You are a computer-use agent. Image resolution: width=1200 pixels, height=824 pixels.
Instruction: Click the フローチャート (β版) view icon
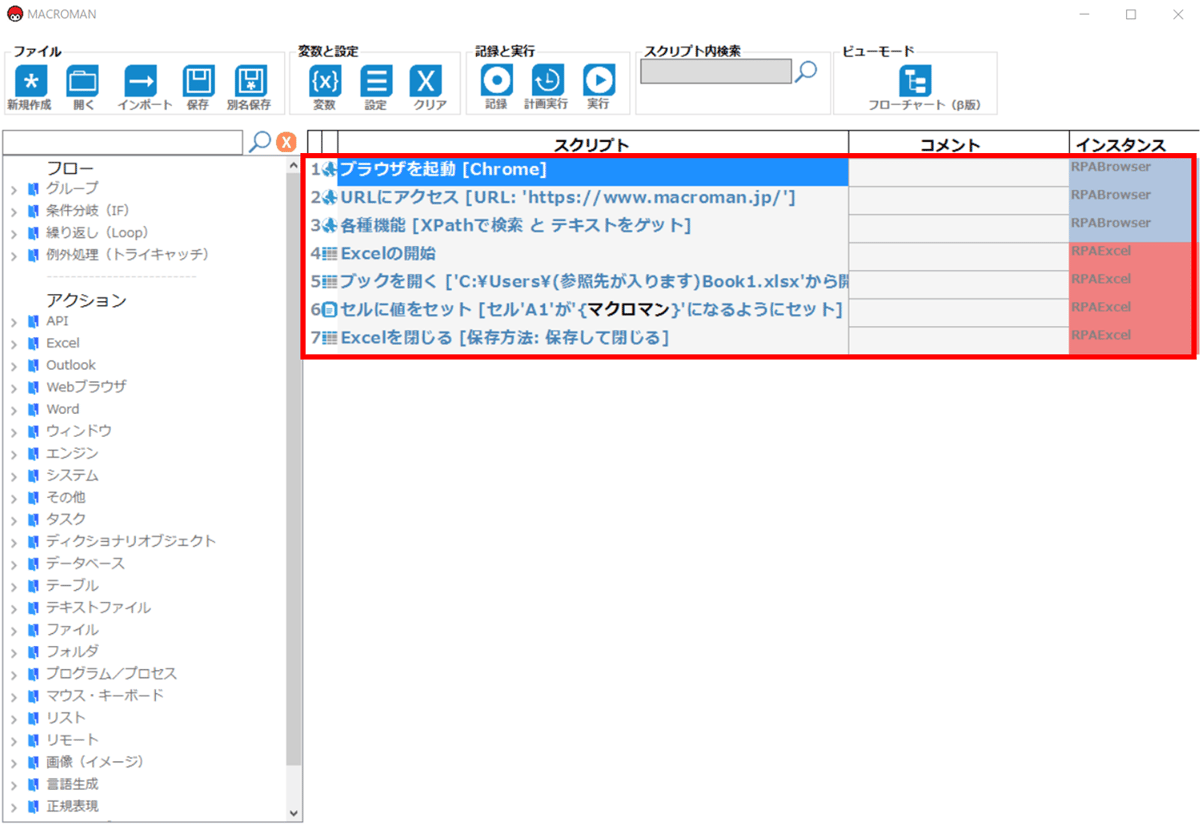tap(915, 80)
